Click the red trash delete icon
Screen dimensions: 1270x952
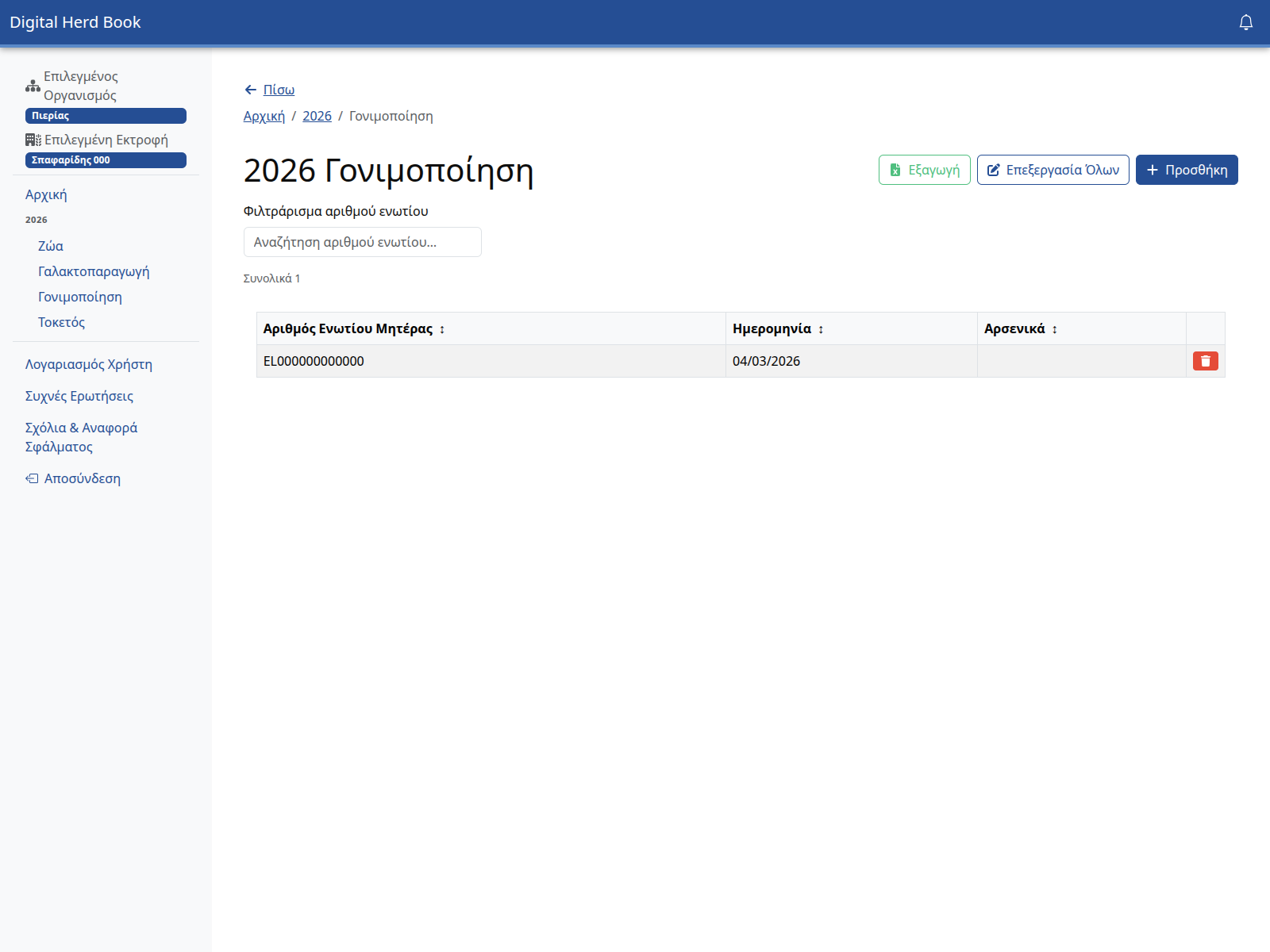[1205, 361]
